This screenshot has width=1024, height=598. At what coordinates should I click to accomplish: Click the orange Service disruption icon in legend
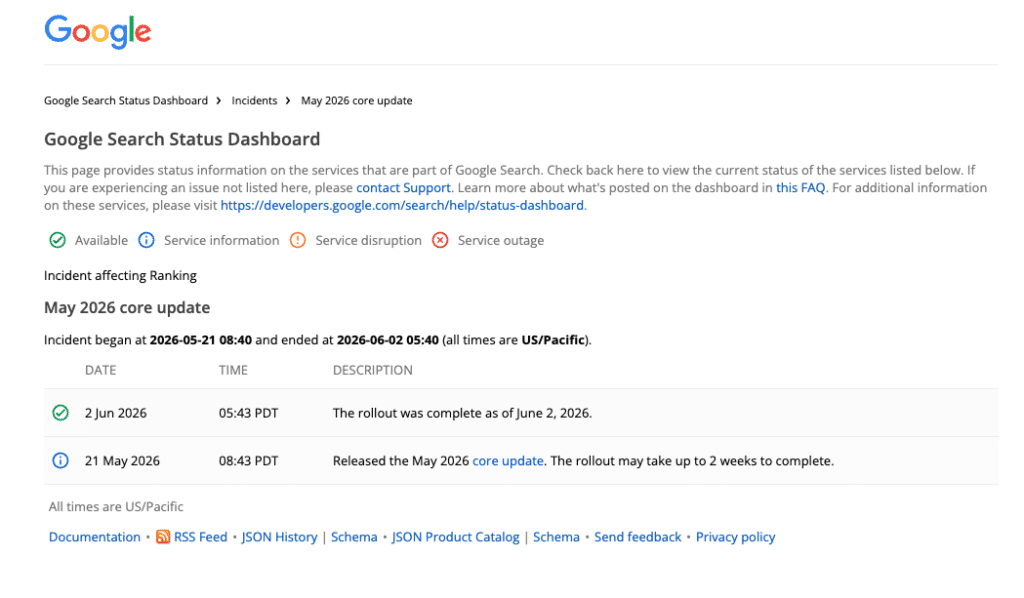click(x=298, y=240)
